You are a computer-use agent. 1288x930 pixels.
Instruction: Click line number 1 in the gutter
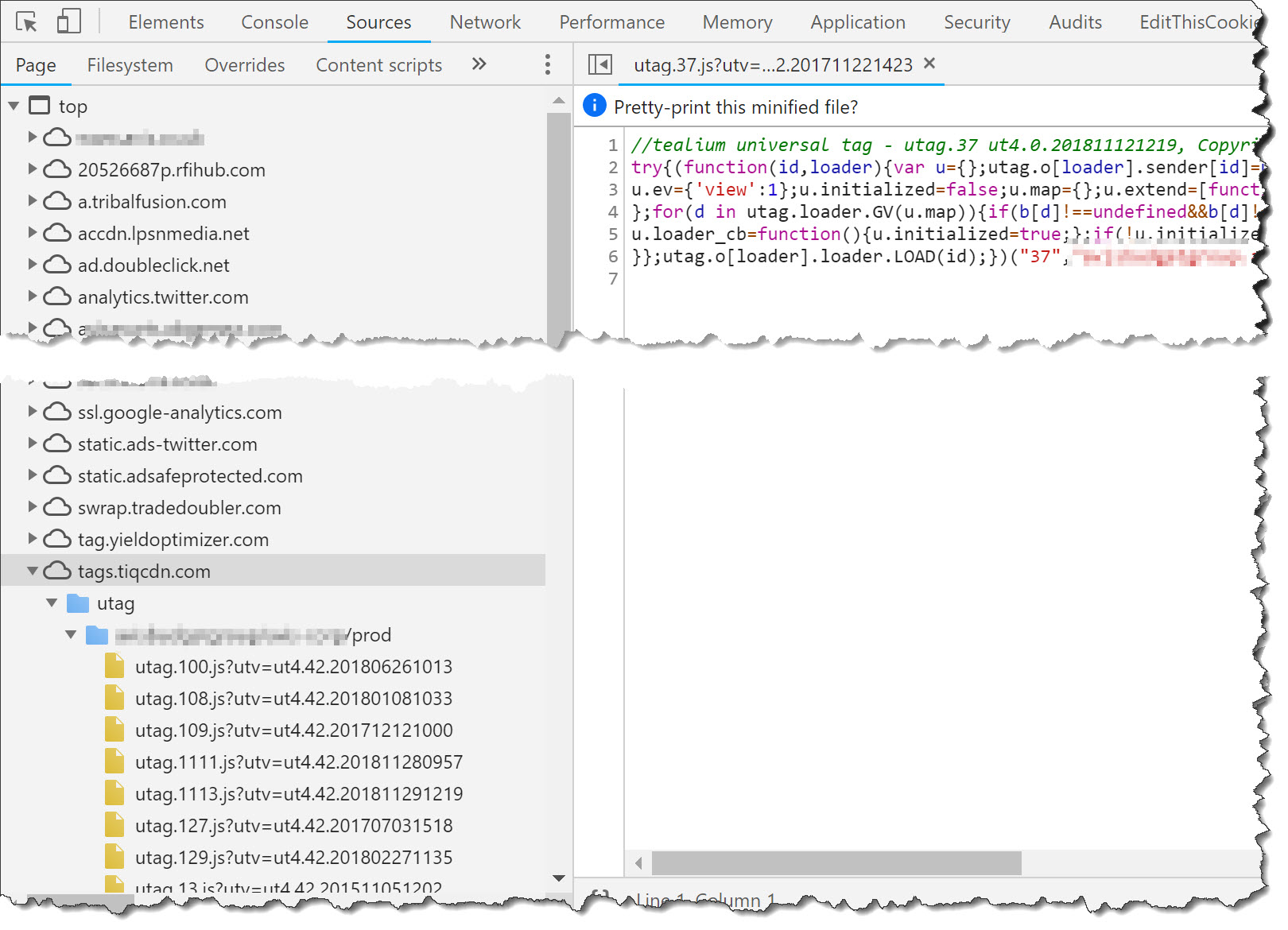613,145
